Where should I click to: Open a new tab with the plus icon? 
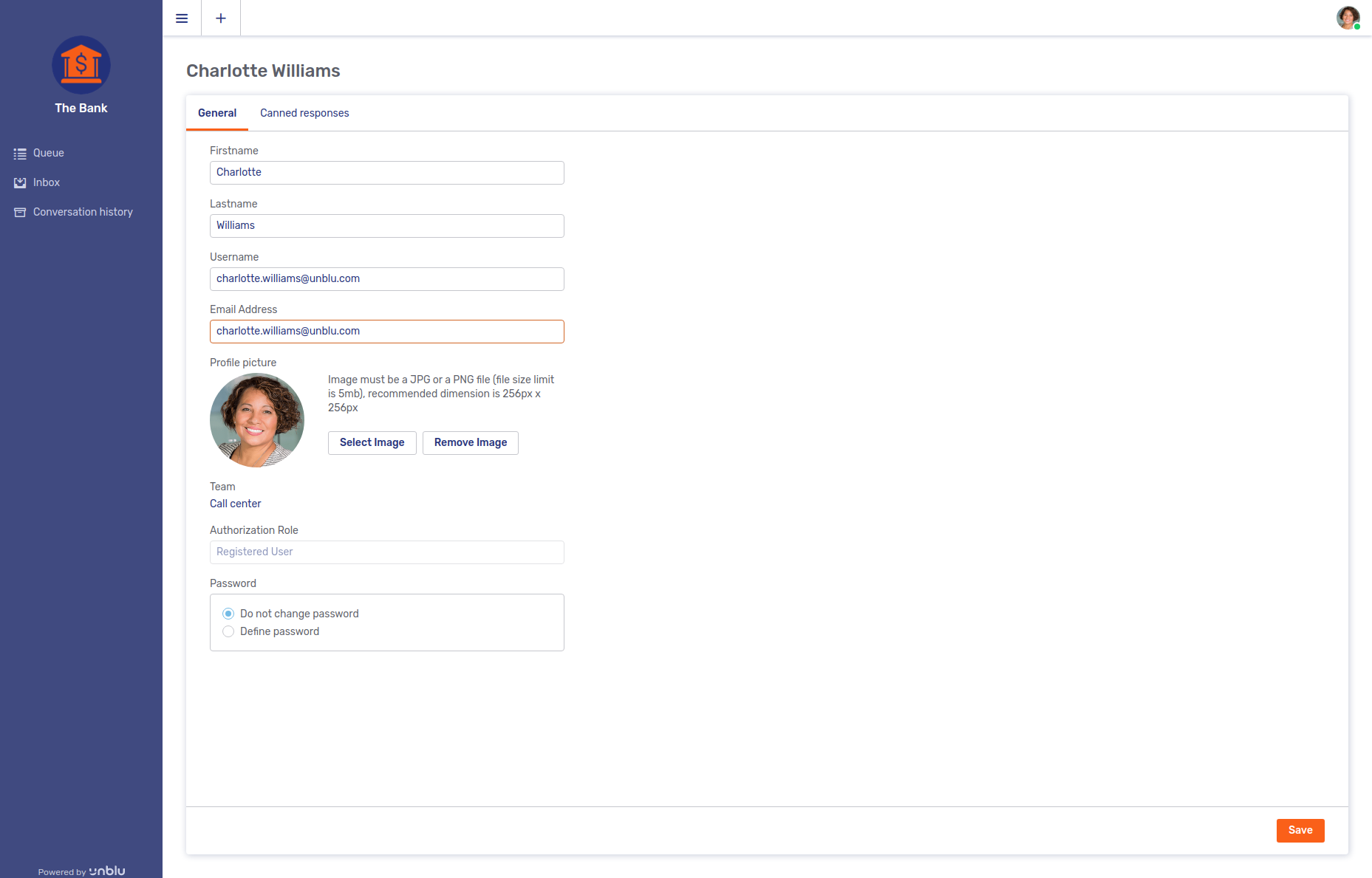tap(220, 18)
